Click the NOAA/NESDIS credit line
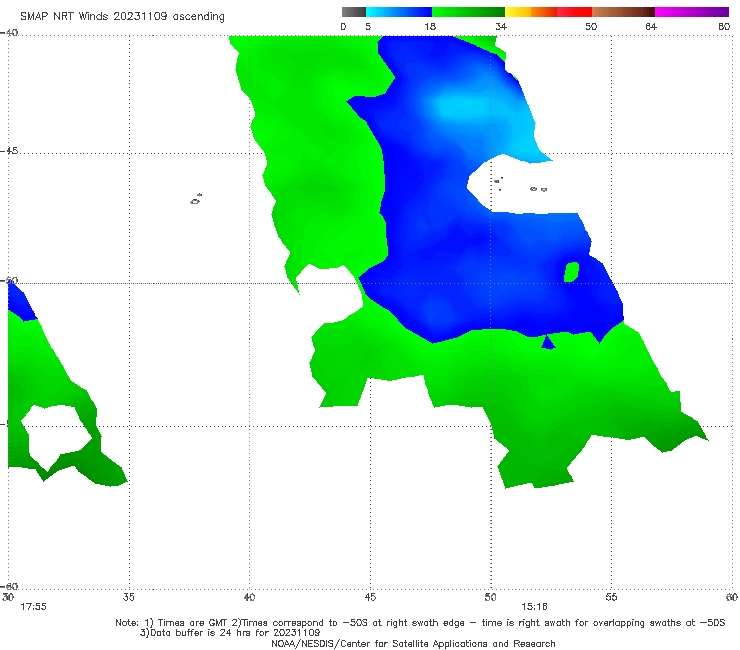Image resolution: width=740 pixels, height=650 pixels. pos(413,643)
